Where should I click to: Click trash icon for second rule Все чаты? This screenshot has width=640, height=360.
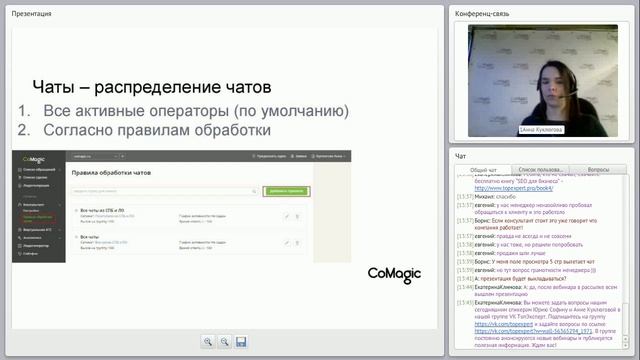(297, 243)
